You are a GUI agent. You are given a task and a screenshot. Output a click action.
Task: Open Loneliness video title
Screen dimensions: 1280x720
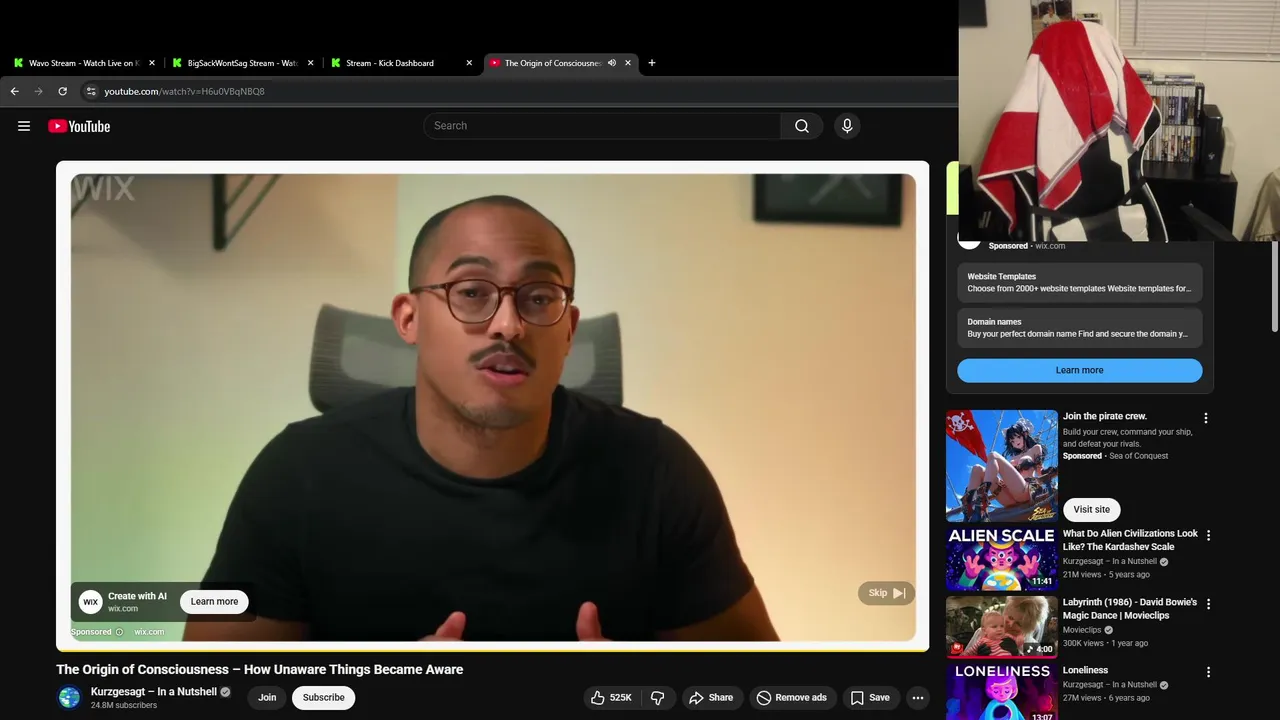pos(1085,670)
